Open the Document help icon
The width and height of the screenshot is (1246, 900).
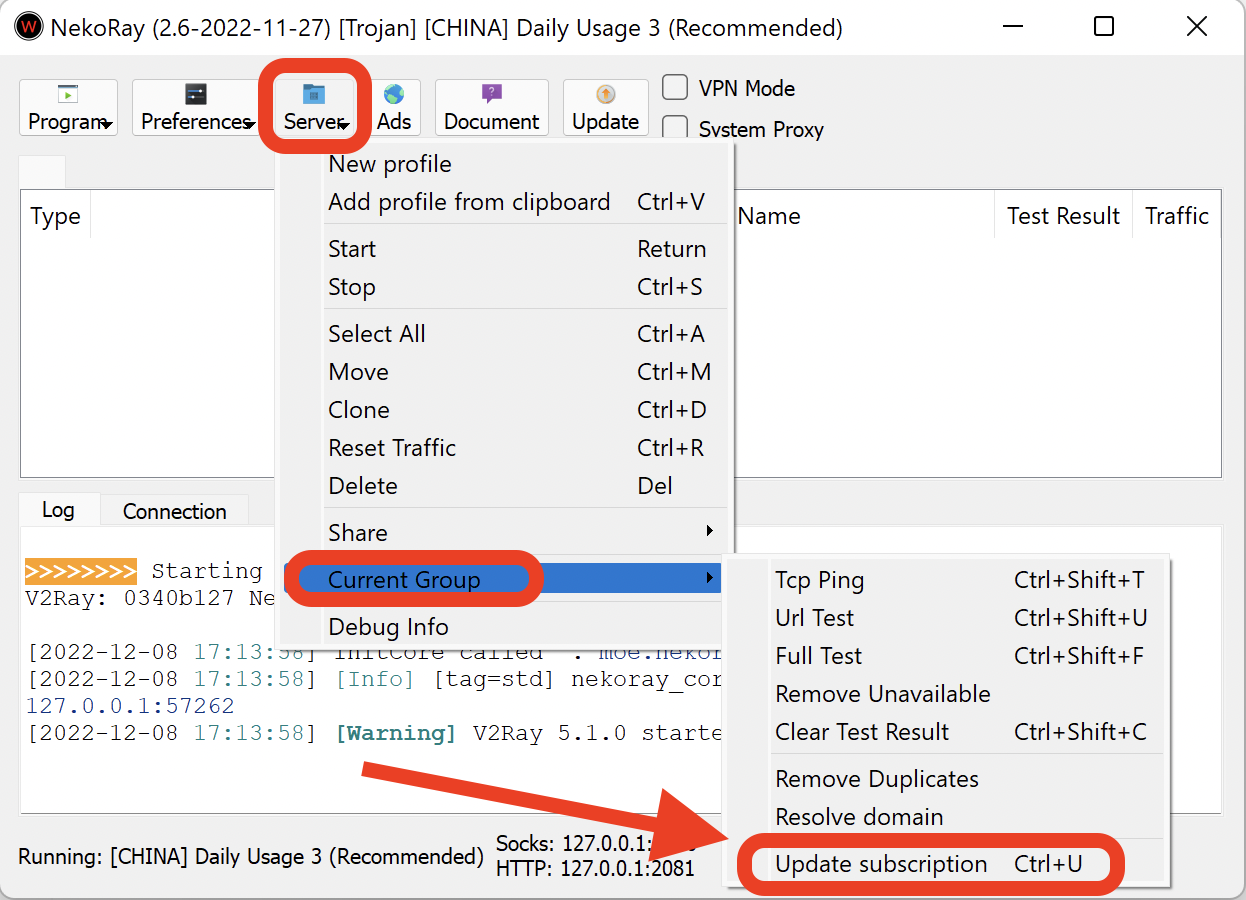pyautogui.click(x=491, y=95)
